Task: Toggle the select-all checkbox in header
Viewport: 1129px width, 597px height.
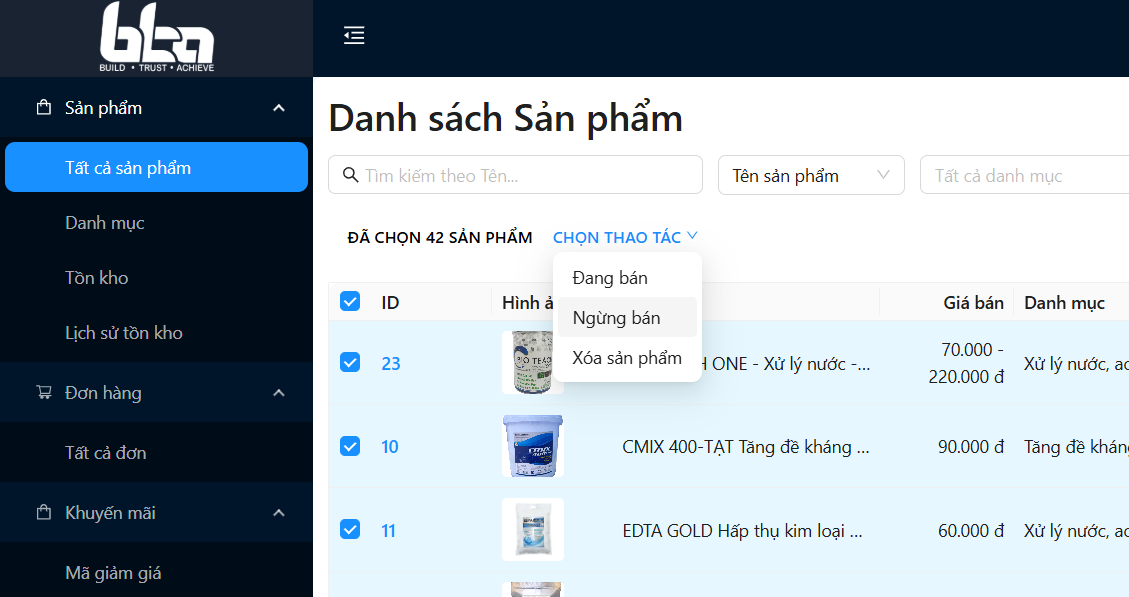Action: coord(350,301)
